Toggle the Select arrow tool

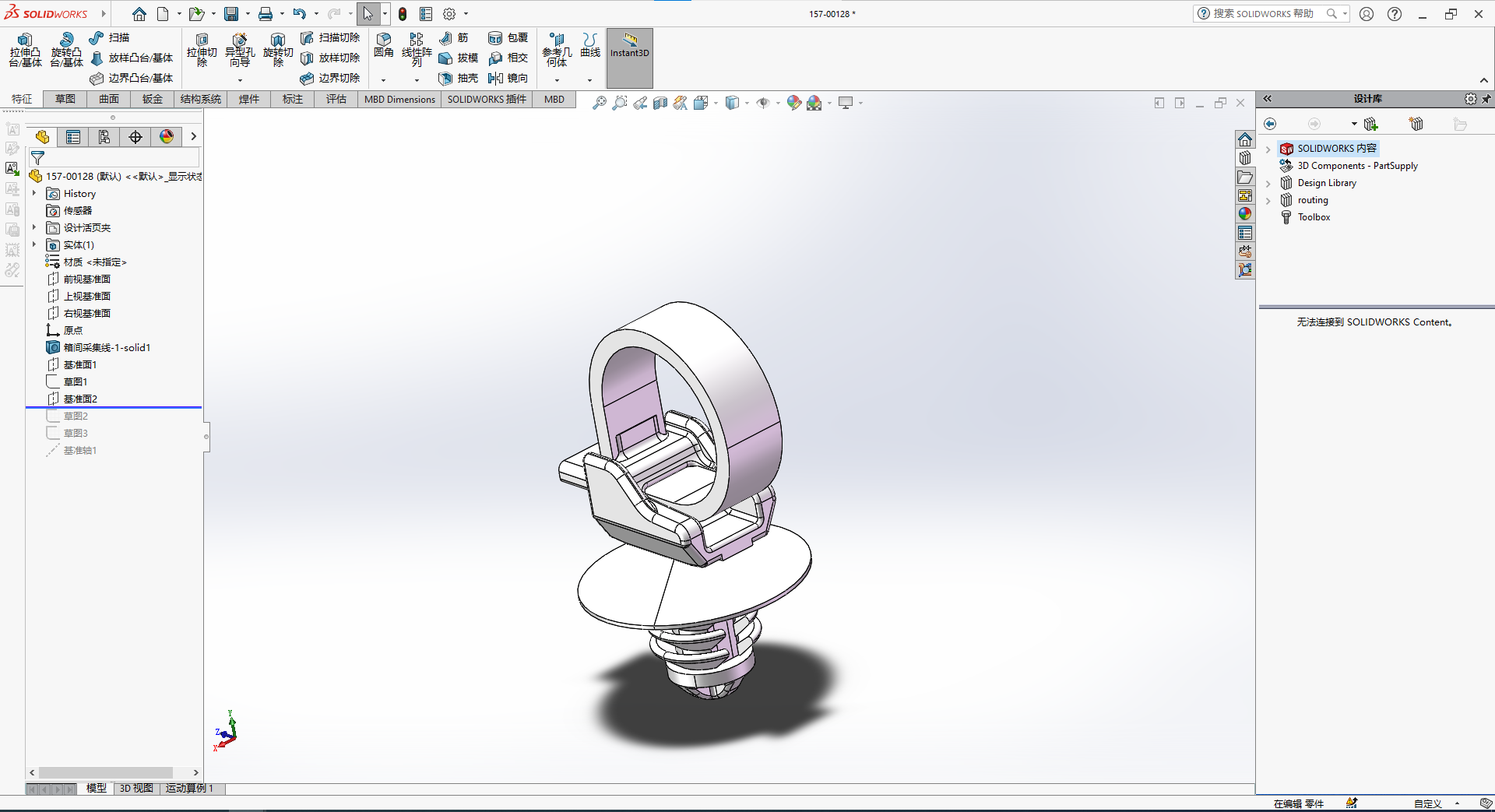(x=368, y=14)
